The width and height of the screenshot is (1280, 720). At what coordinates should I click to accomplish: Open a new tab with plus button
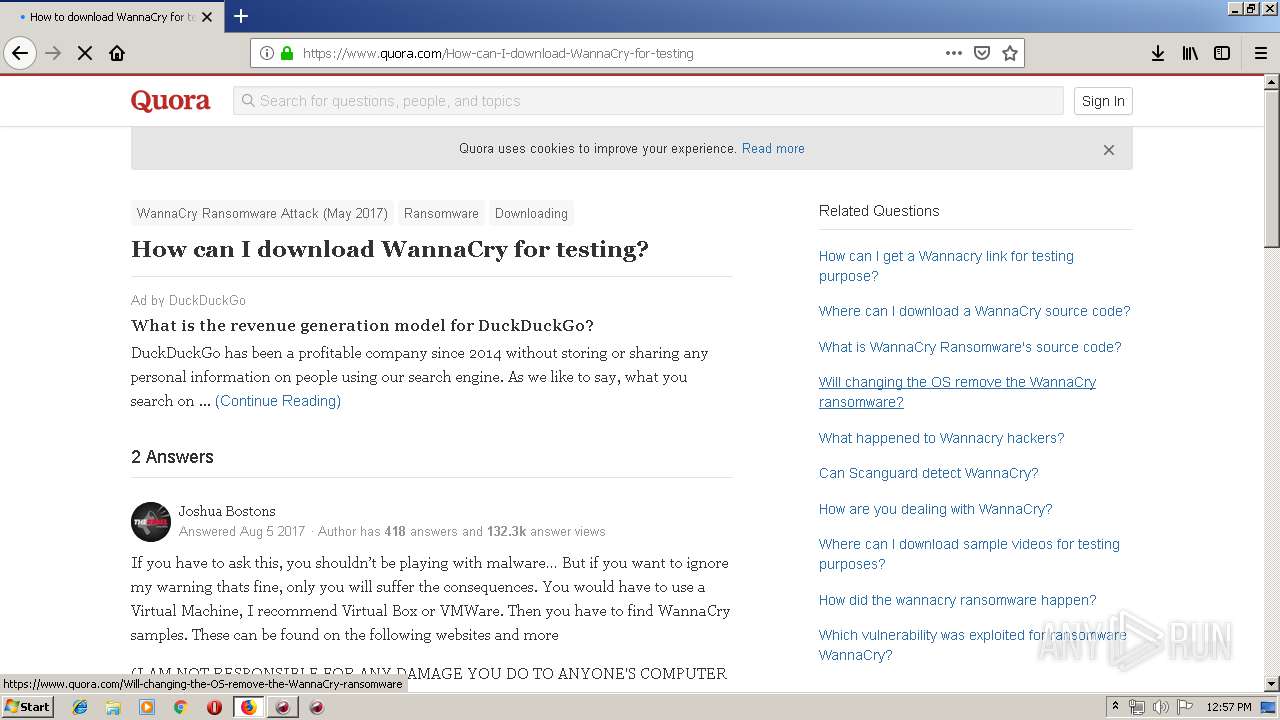point(241,16)
